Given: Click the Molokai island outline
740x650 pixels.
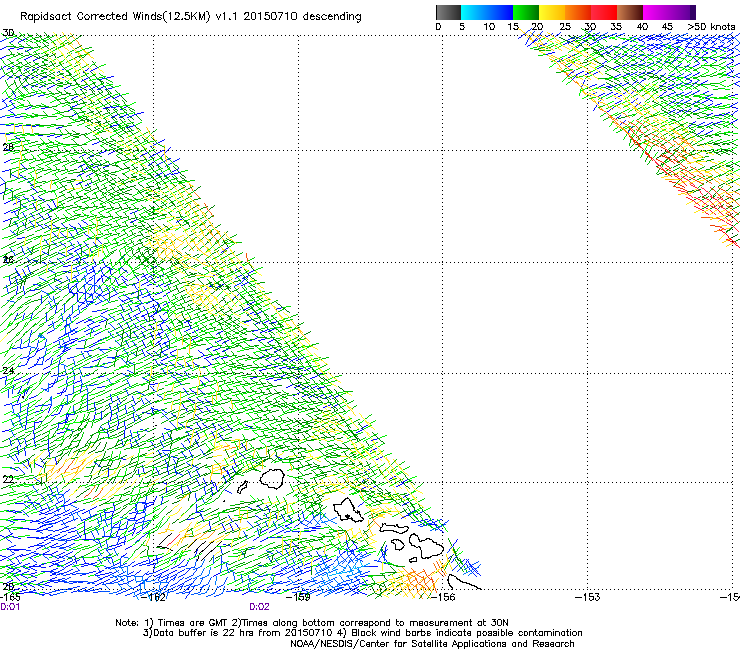Looking at the screenshot, I should point(394,528).
